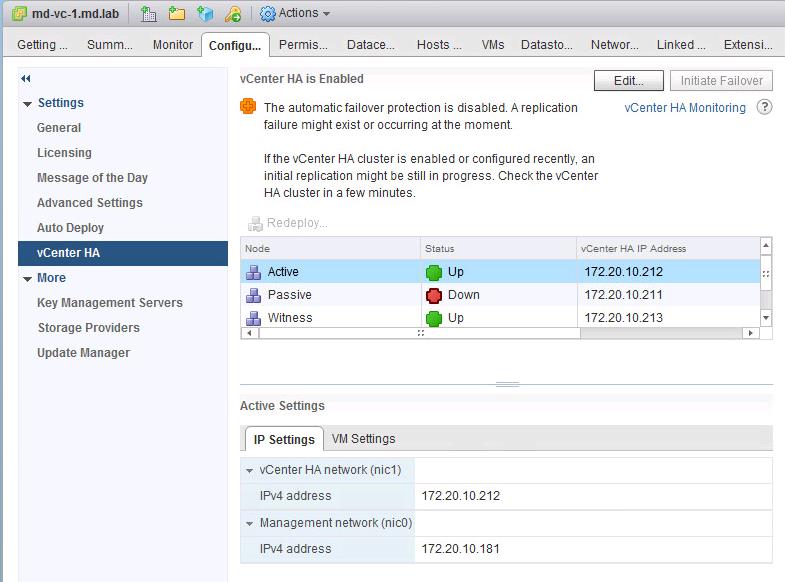This screenshot has height=582, width=785.
Task: Click the new folder toolbar icon
Action: click(176, 14)
